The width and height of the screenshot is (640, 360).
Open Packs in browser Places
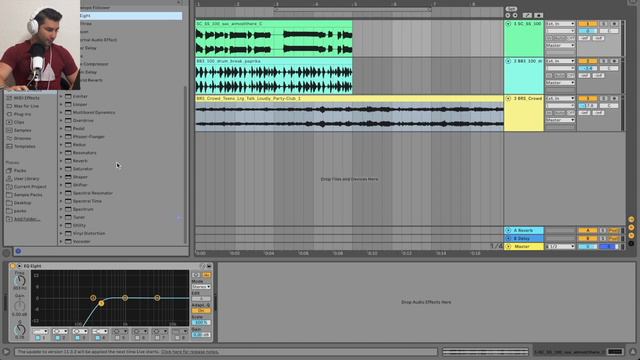click(20, 171)
